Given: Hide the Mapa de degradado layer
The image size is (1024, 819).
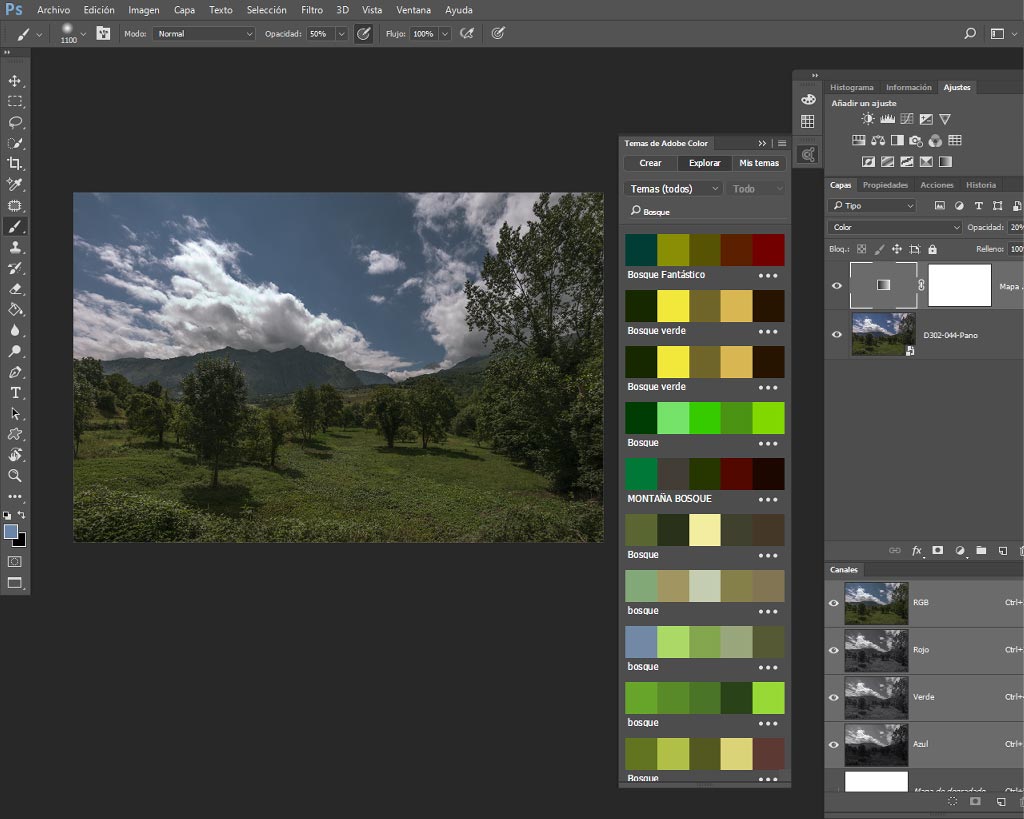Looking at the screenshot, I should point(837,285).
